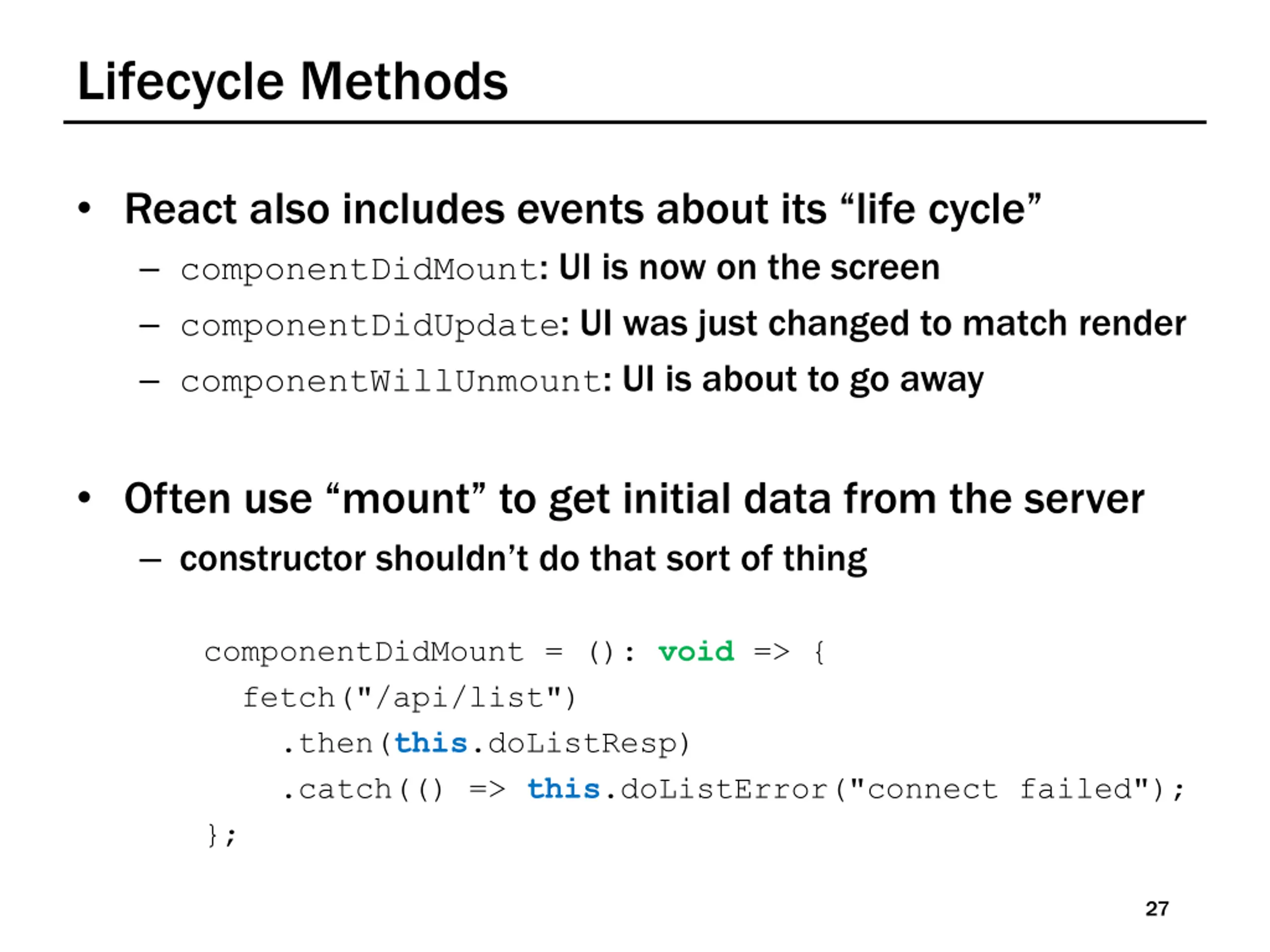Click the fetch("/api/list") code line
This screenshot has height=952, width=1270.
[x=409, y=698]
